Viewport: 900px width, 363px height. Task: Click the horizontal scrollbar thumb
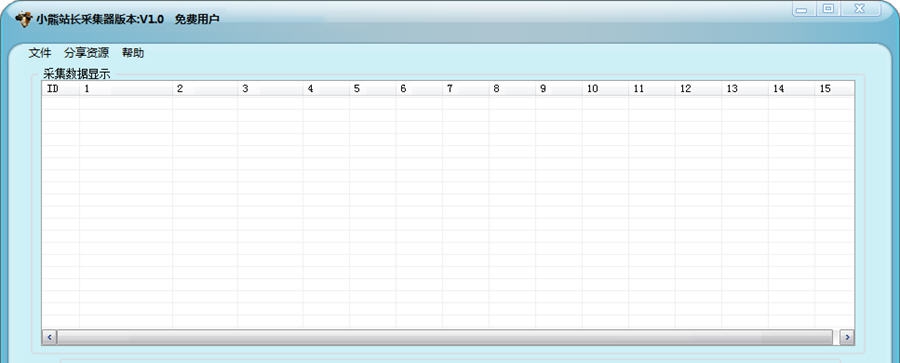445,337
